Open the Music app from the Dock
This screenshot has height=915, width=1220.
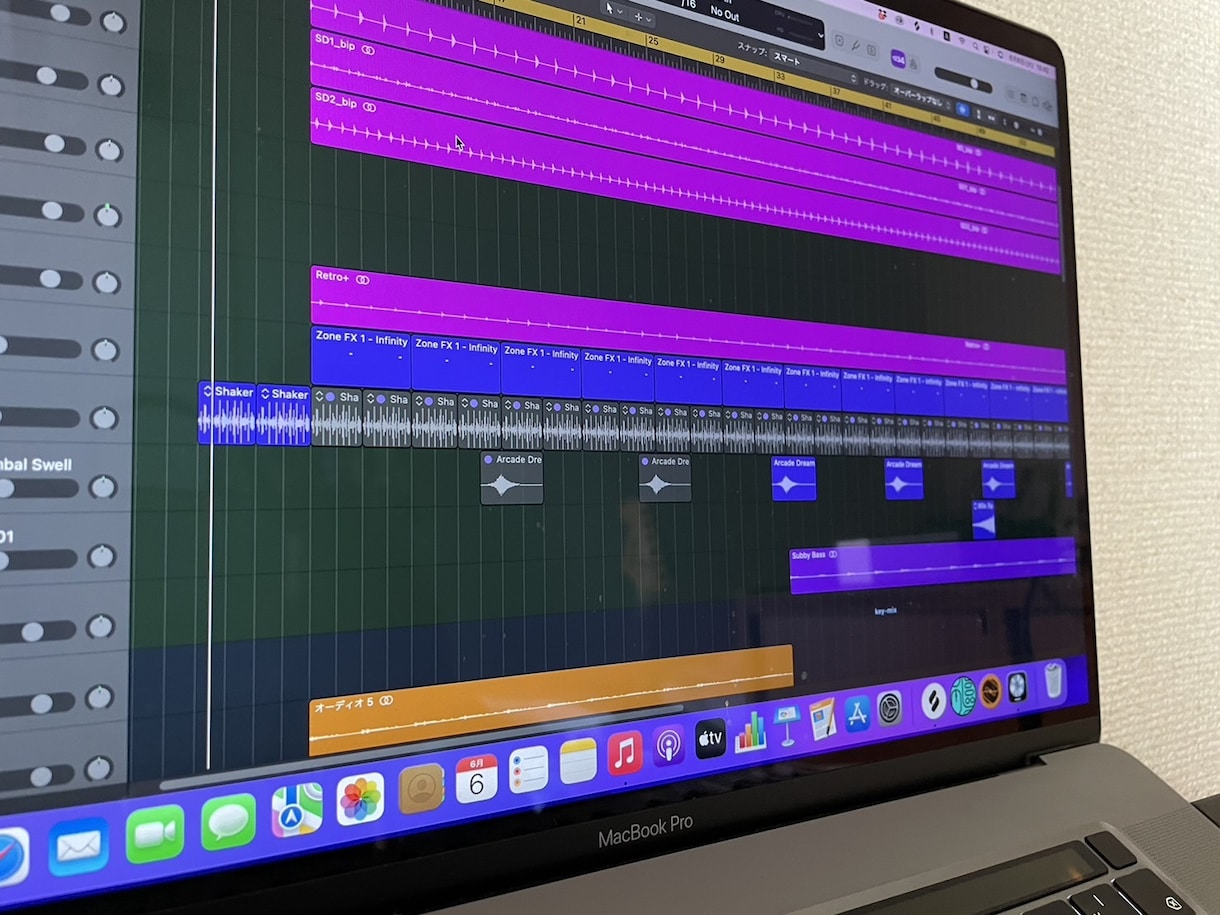[x=625, y=753]
